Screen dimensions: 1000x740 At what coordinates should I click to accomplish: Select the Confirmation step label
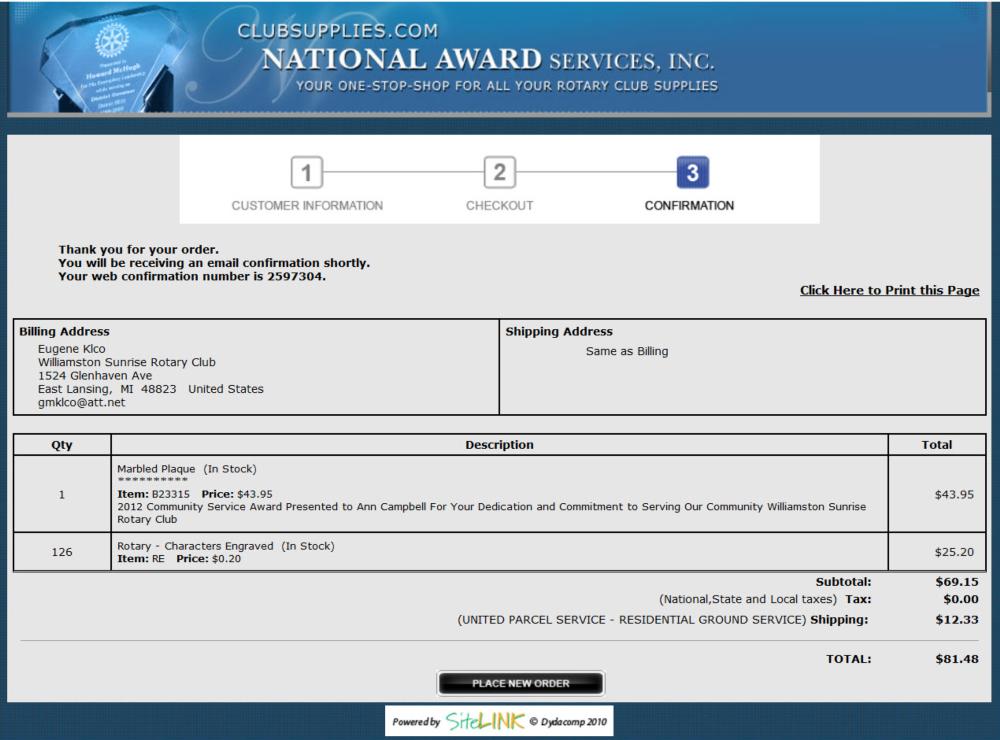coord(689,205)
